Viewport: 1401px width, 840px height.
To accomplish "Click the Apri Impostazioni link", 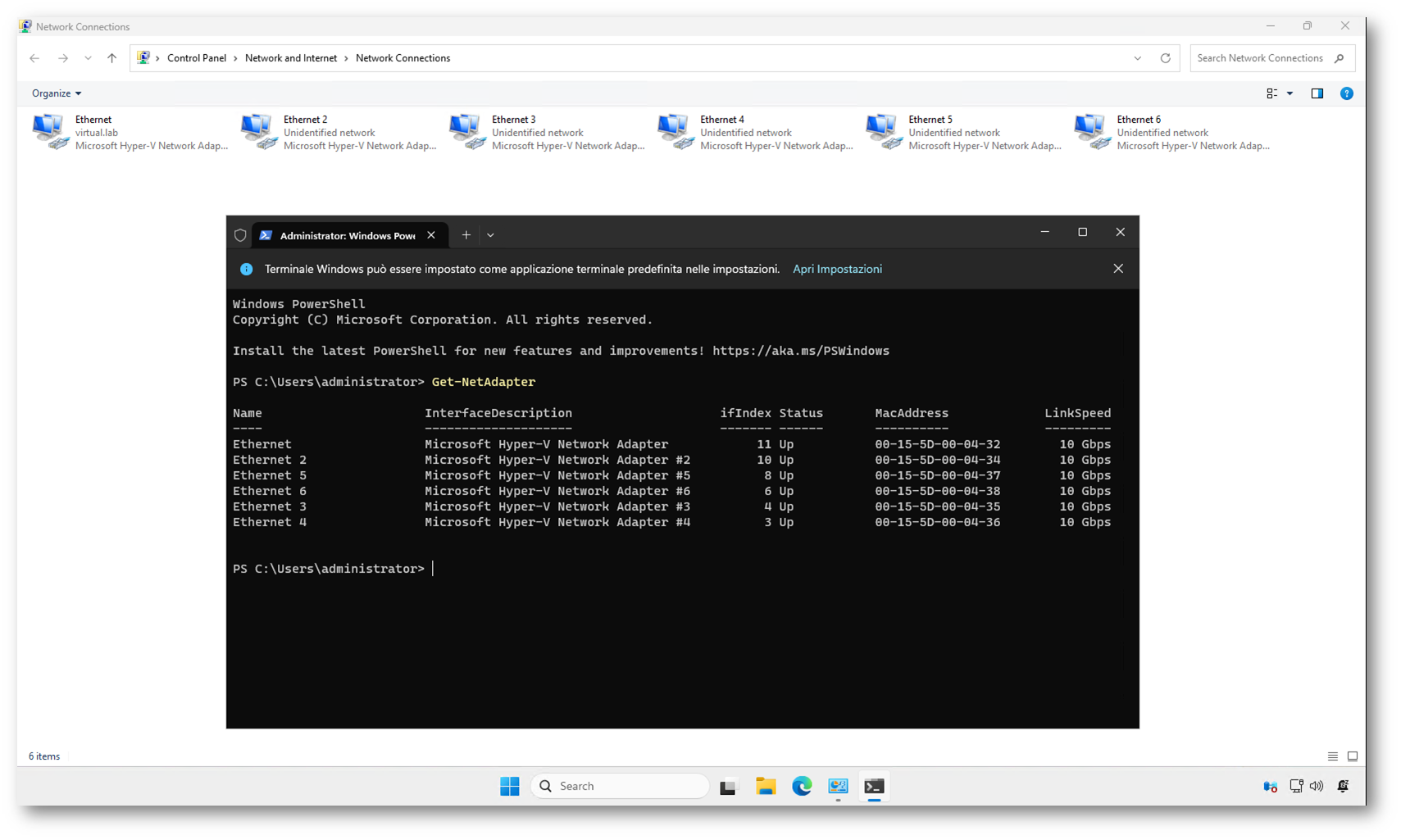I will pyautogui.click(x=837, y=269).
